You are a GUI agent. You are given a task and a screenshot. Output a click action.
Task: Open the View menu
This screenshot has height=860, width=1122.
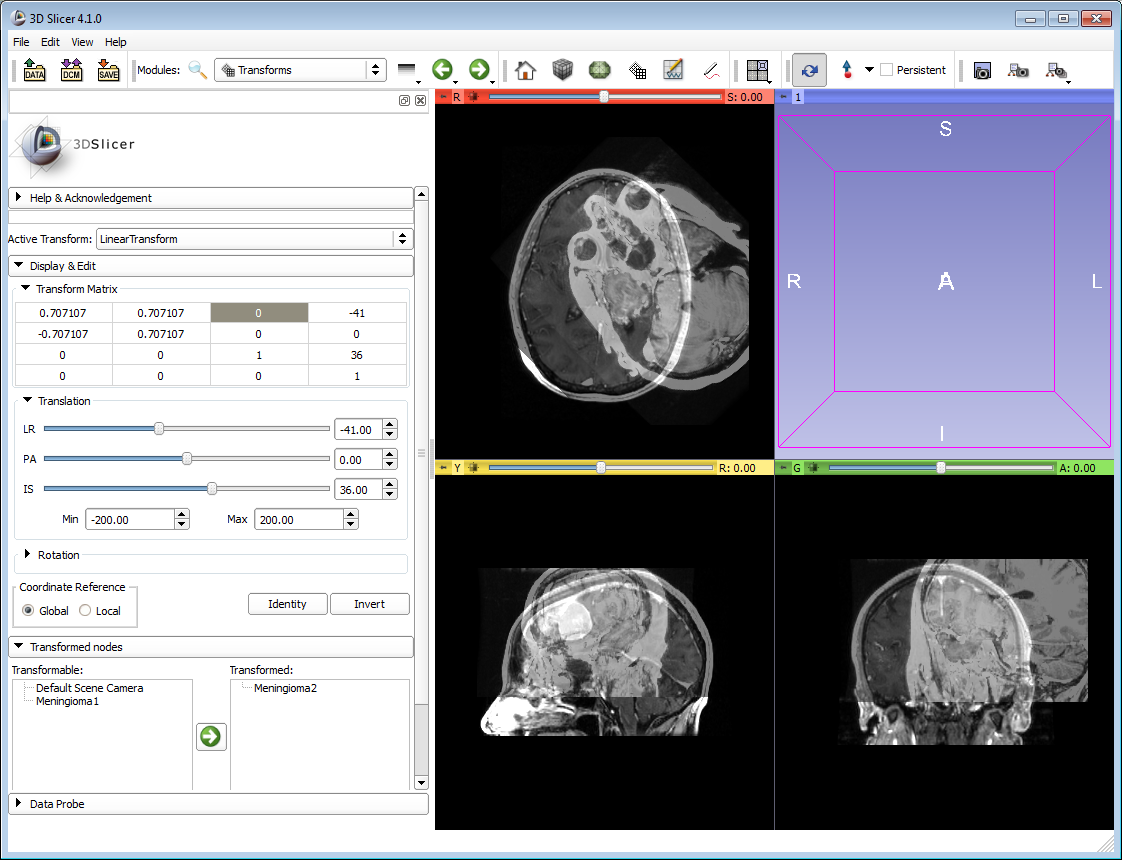(82, 42)
